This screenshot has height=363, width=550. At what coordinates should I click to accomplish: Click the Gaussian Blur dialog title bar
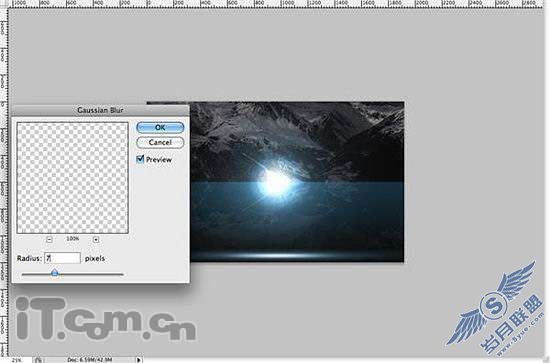click(100, 110)
